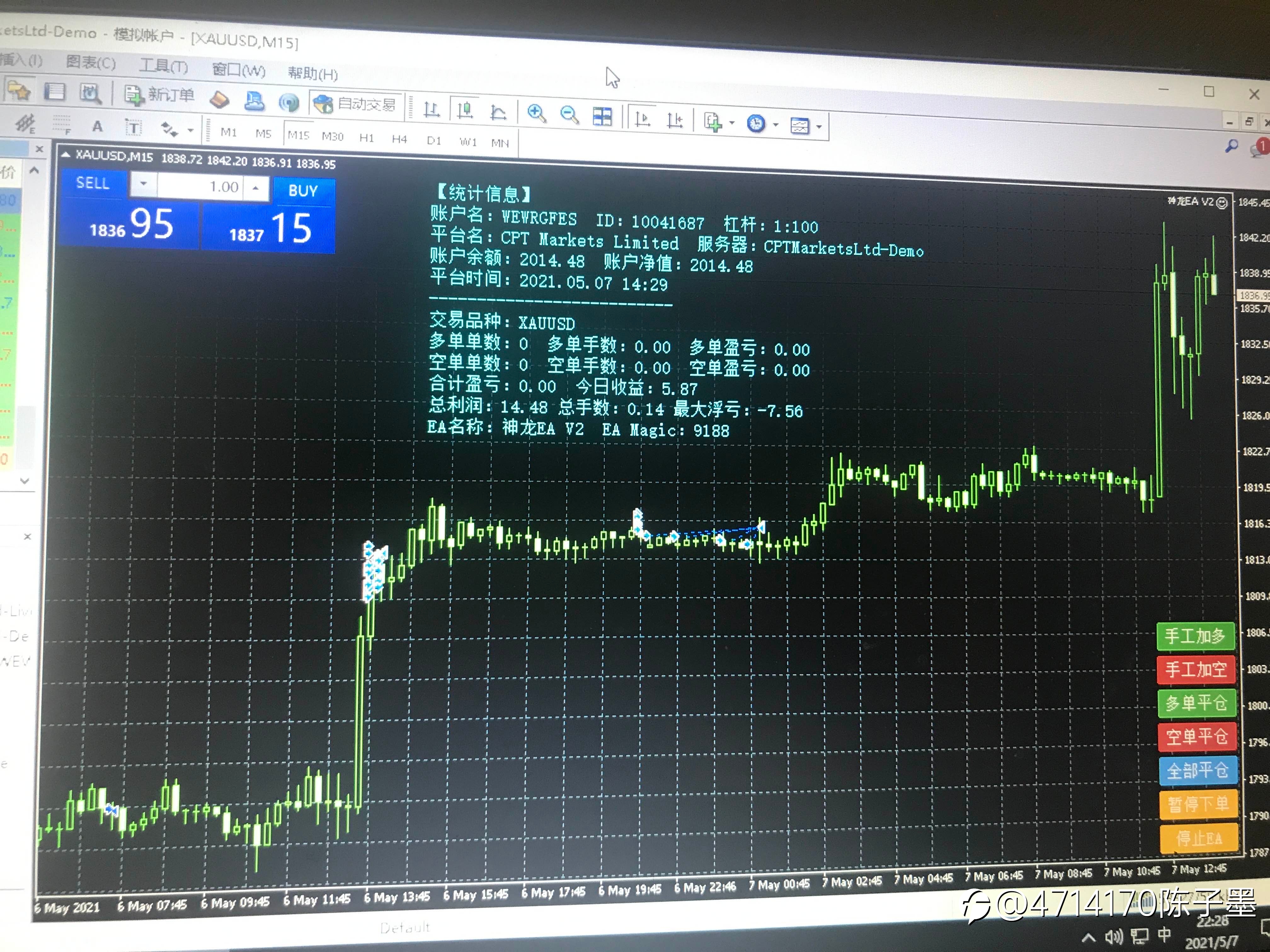
Task: Open the periodicity clock dropdown arrow
Action: point(776,125)
